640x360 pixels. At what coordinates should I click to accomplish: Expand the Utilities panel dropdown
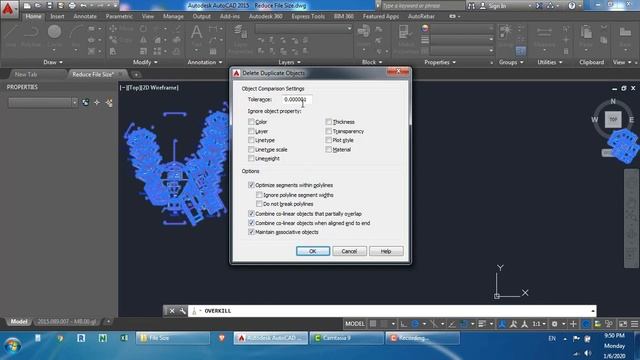coord(550,62)
